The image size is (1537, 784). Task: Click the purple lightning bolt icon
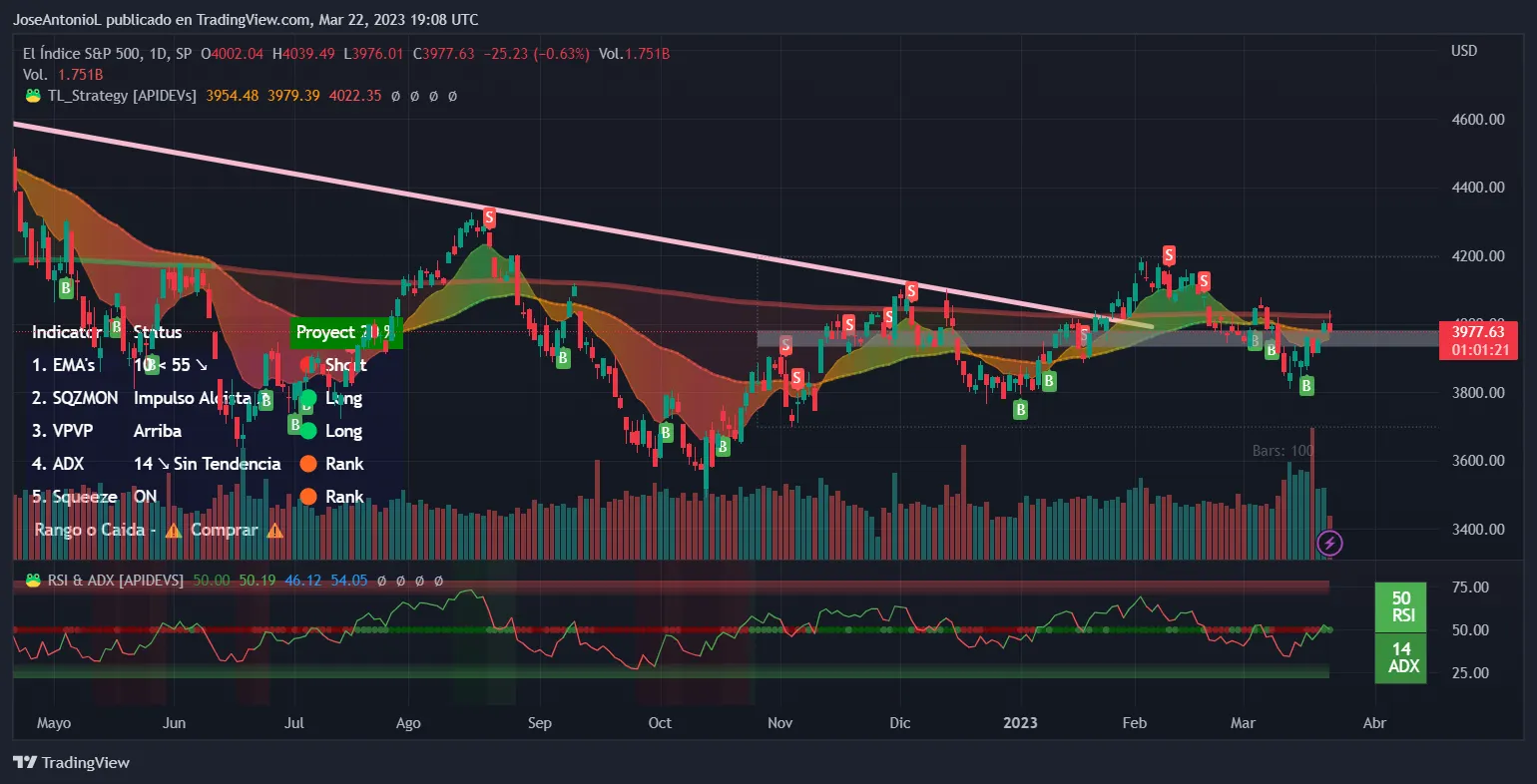tap(1329, 543)
